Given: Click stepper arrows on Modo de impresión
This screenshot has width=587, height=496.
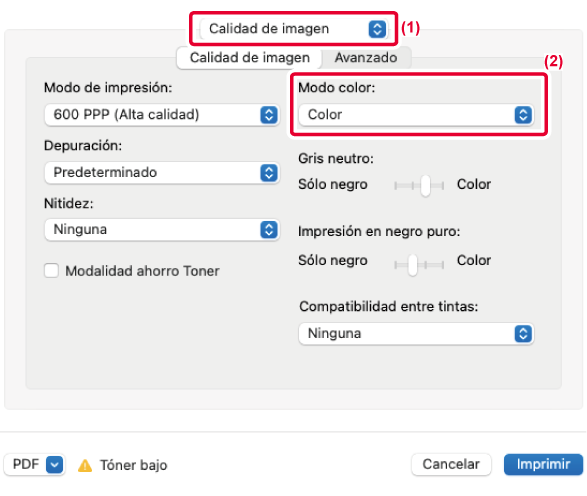Looking at the screenshot, I should coord(269,115).
